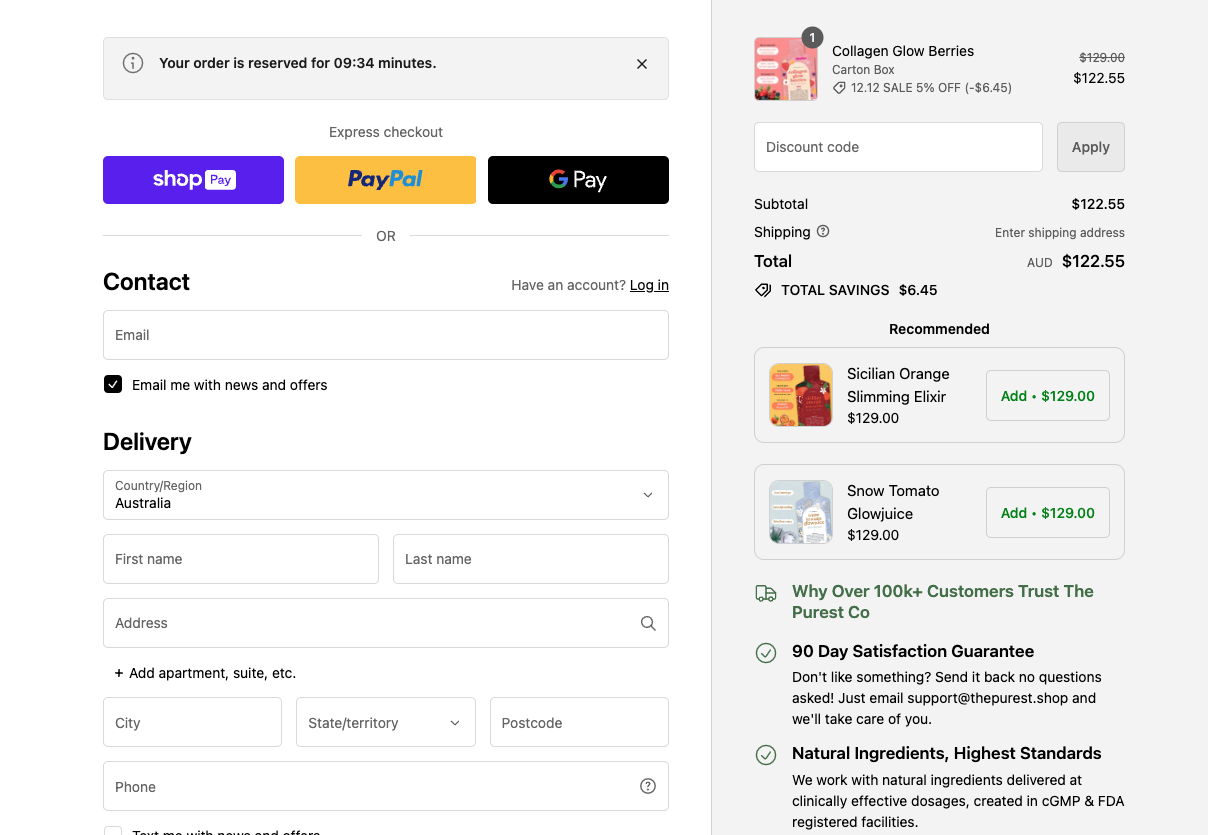The image size is (1208, 835).
Task: Click the checkmark beside Natural Ingredients heading
Action: point(766,755)
